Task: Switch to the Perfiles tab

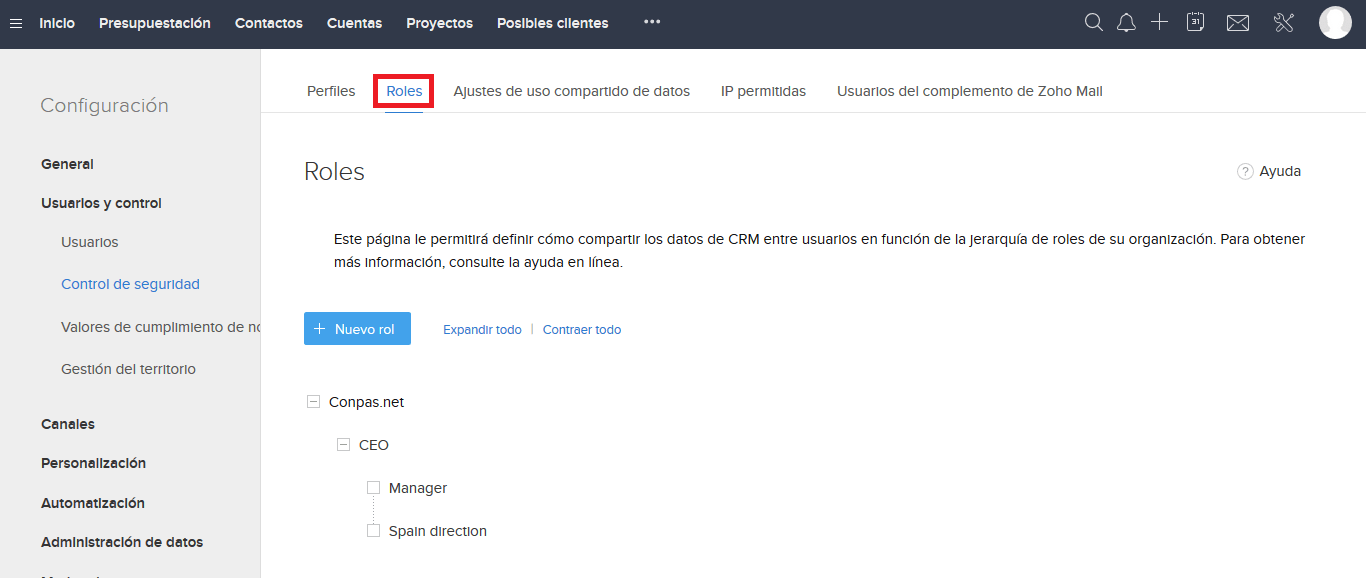Action: click(331, 90)
